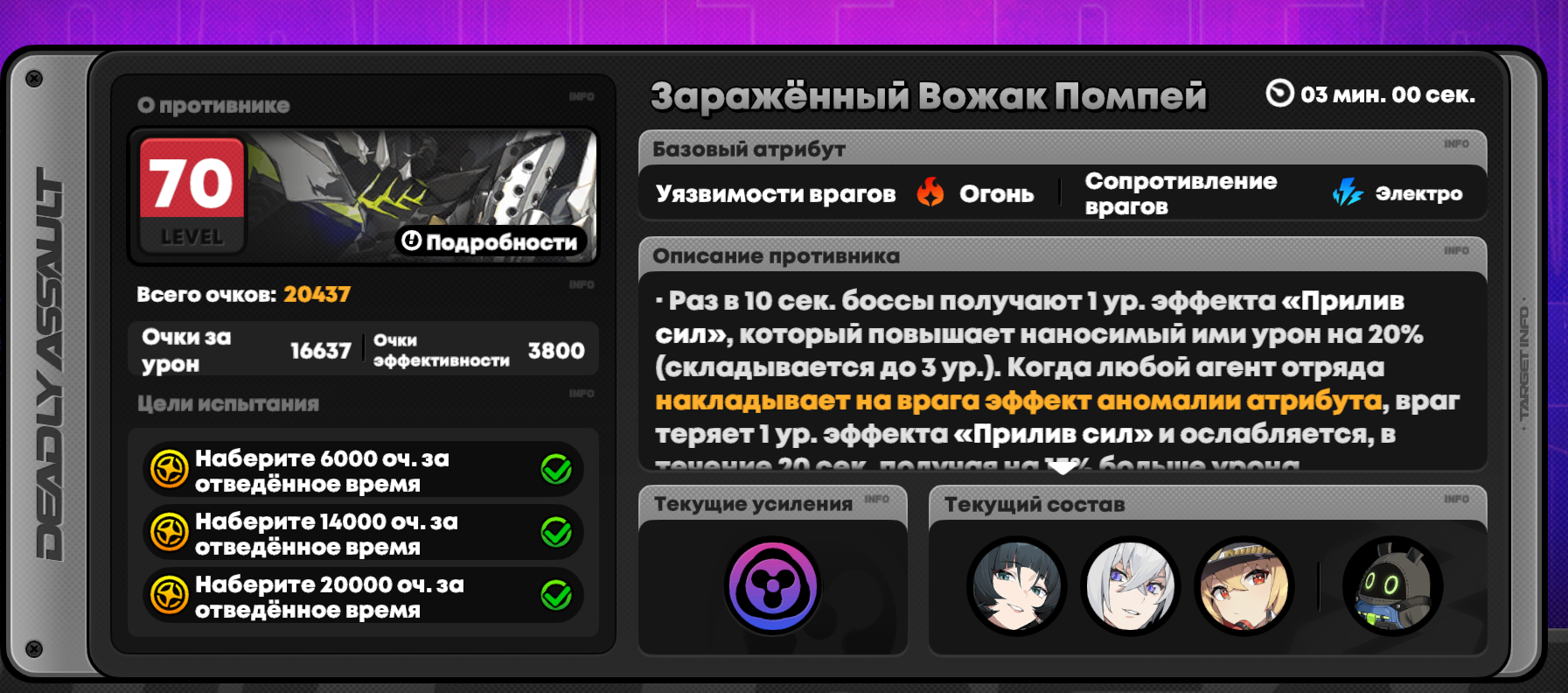Select the blonde agent with cap portrait
Viewport: 1568px width, 693px height.
coord(1244,586)
